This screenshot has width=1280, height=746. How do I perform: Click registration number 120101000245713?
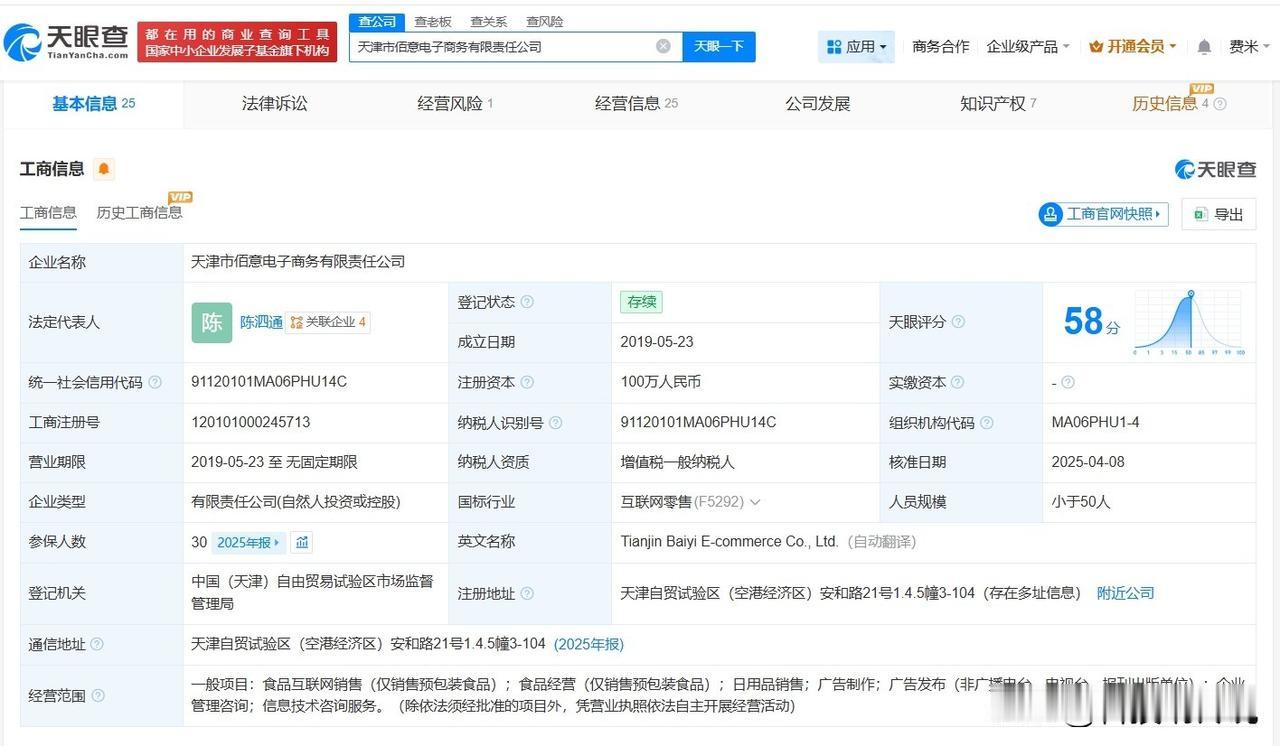[x=251, y=422]
